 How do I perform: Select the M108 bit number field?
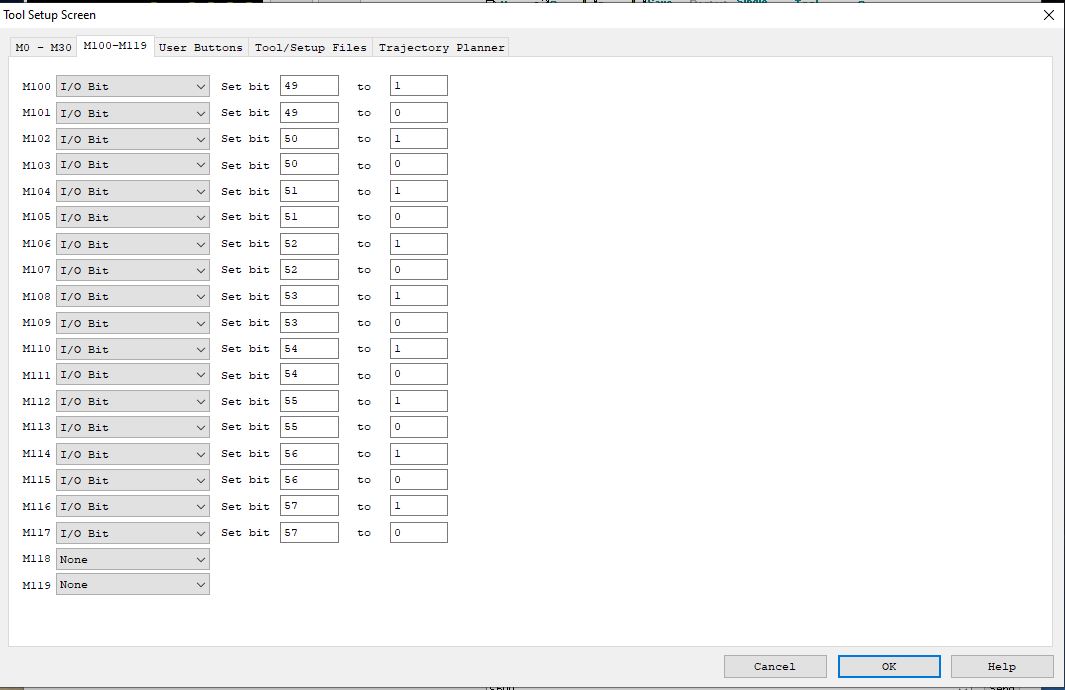click(309, 297)
